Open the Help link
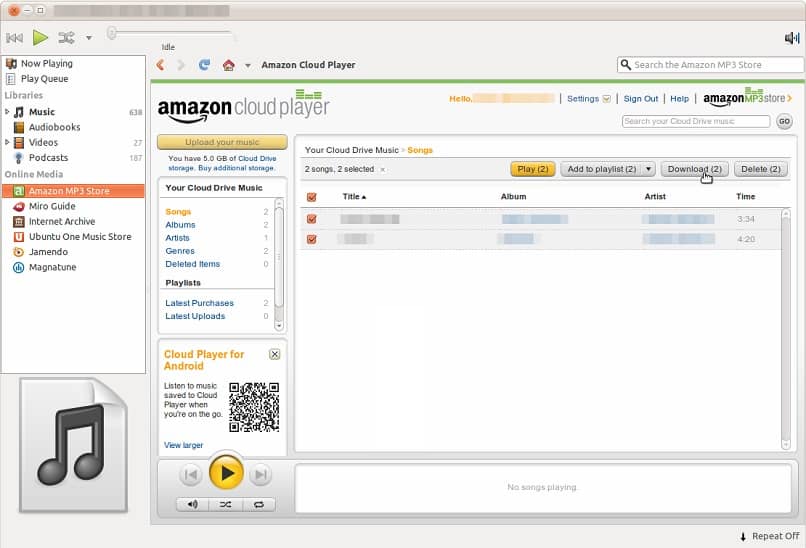Screen dimensions: 806x548 coord(679,99)
